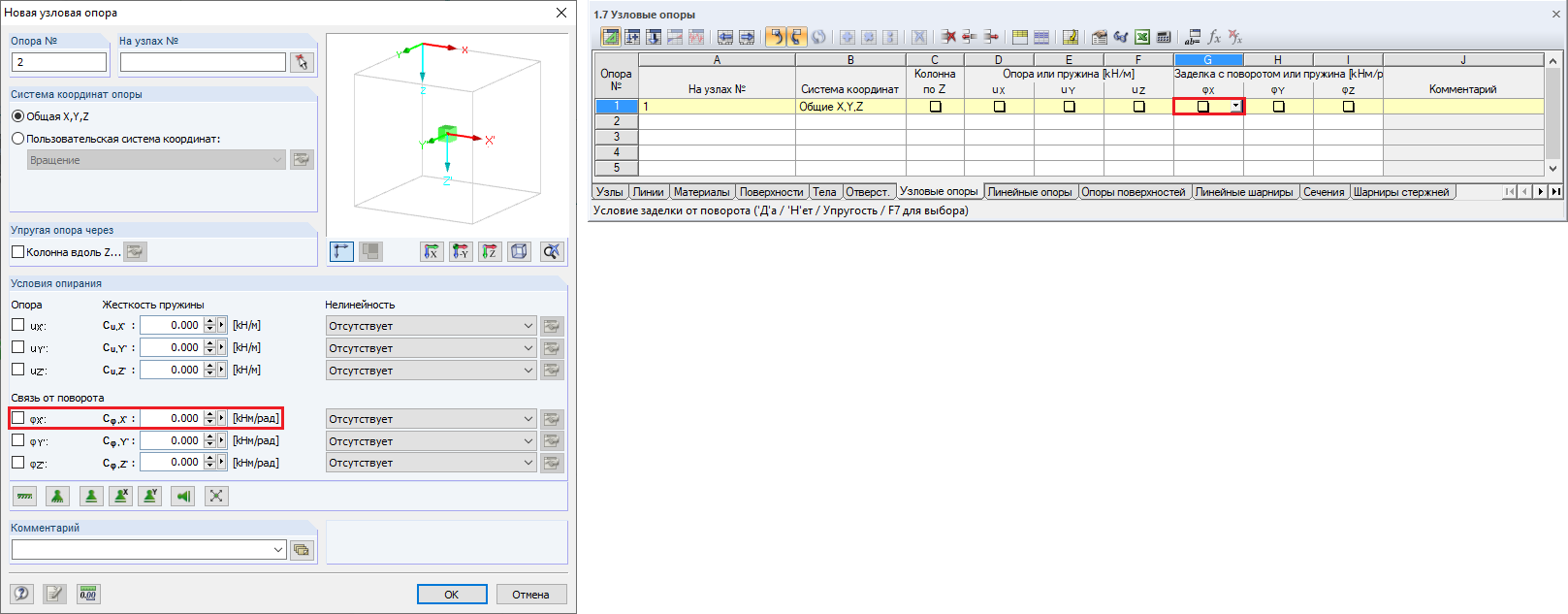Image resolution: width=1568 pixels, height=614 pixels.
Task: Select the second green support preset icon
Action: pos(57,496)
